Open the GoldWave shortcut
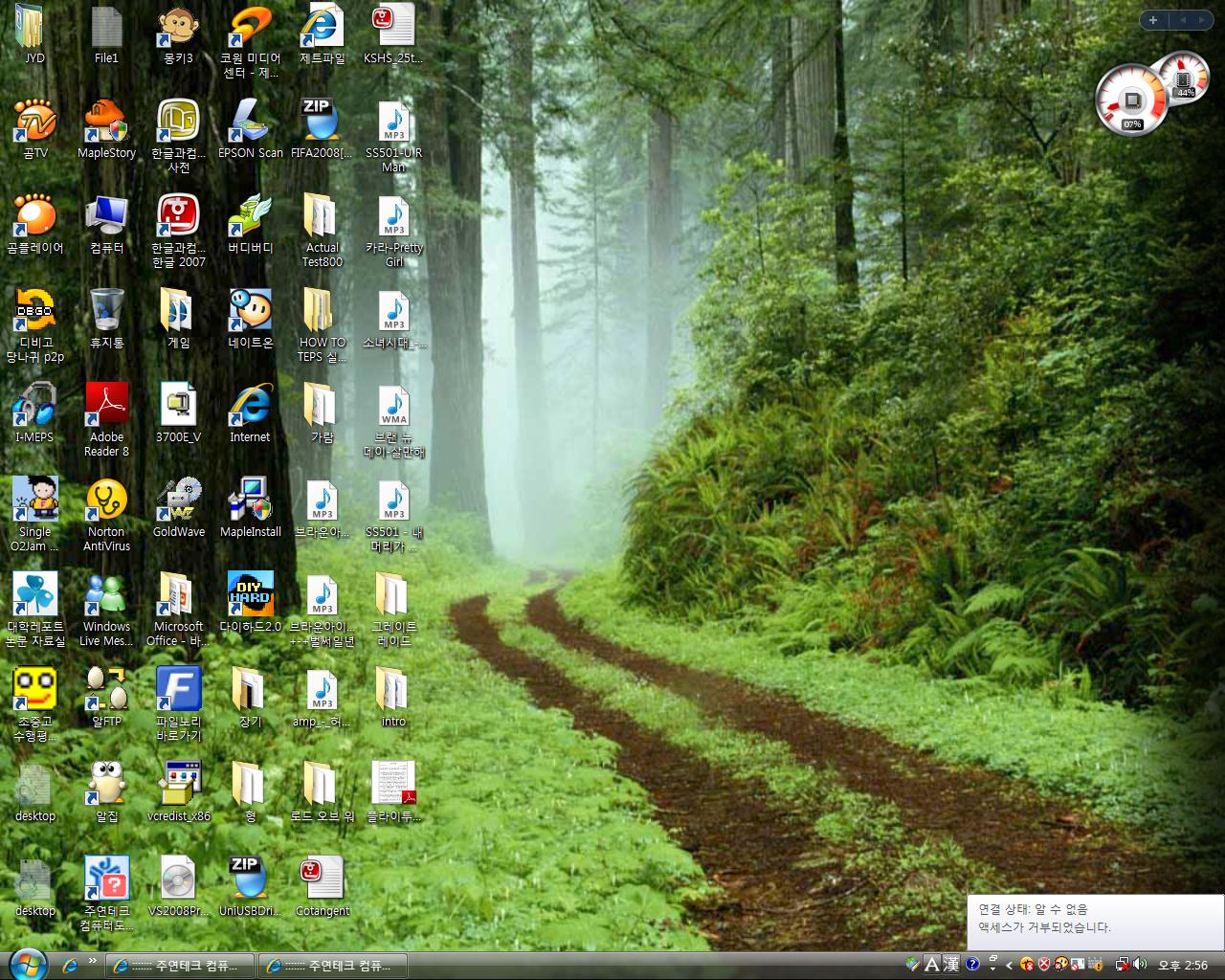1225x980 pixels. click(178, 507)
